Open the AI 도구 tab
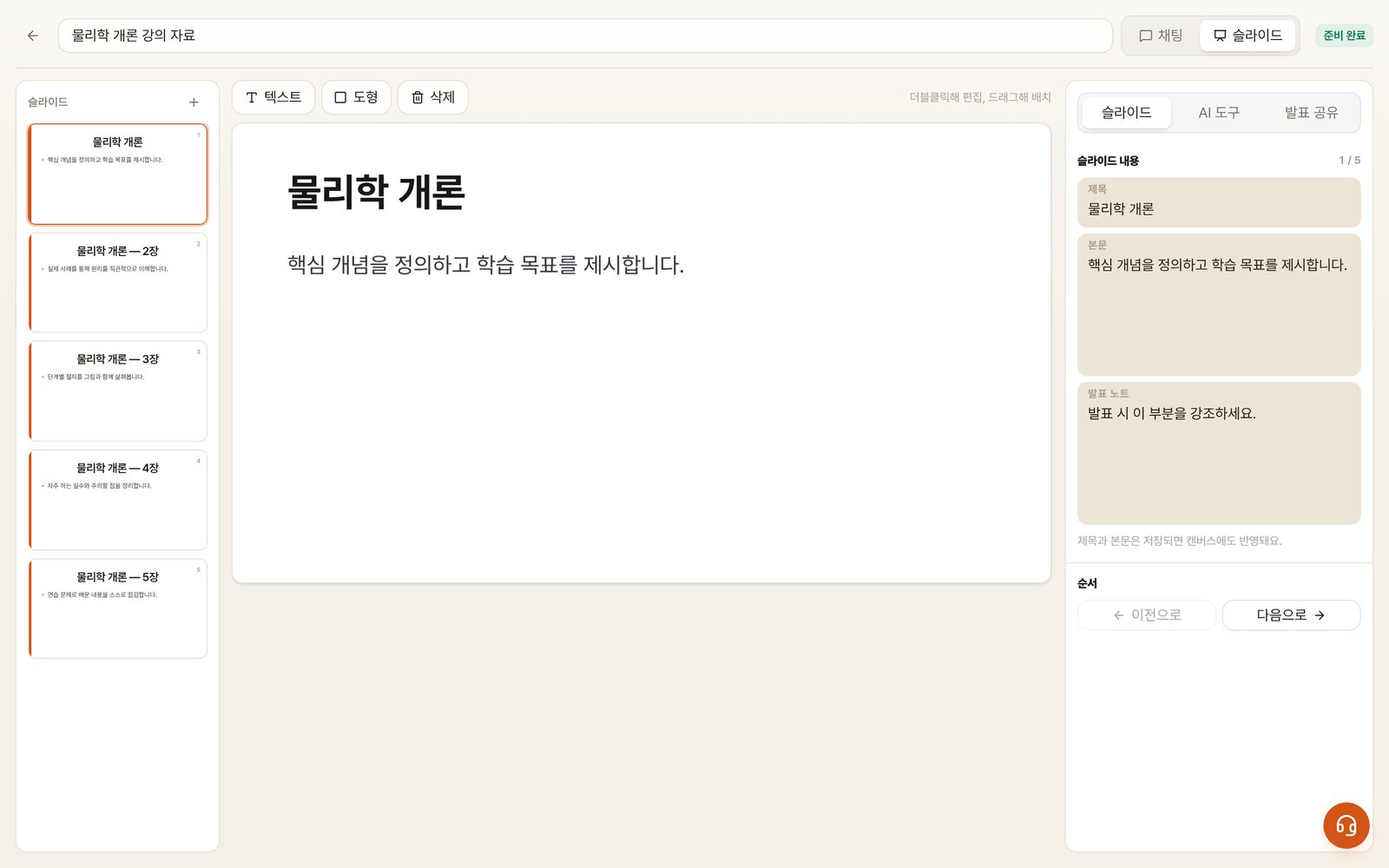The height and width of the screenshot is (868, 1389). coord(1219,113)
